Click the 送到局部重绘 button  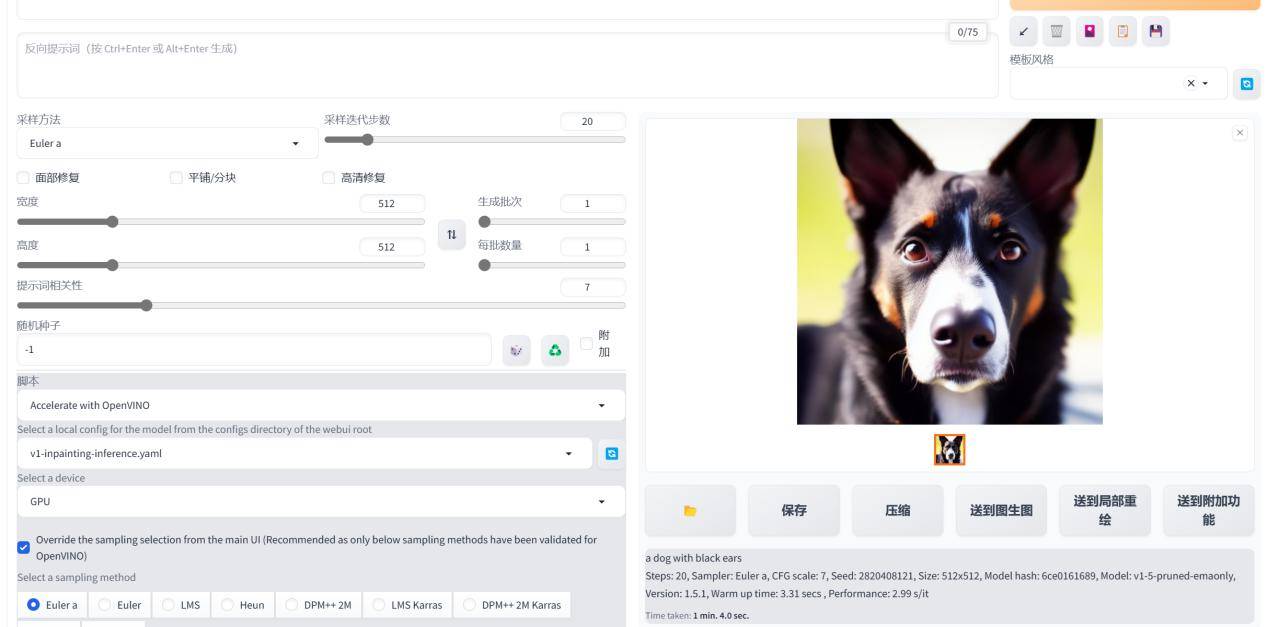pos(1105,510)
